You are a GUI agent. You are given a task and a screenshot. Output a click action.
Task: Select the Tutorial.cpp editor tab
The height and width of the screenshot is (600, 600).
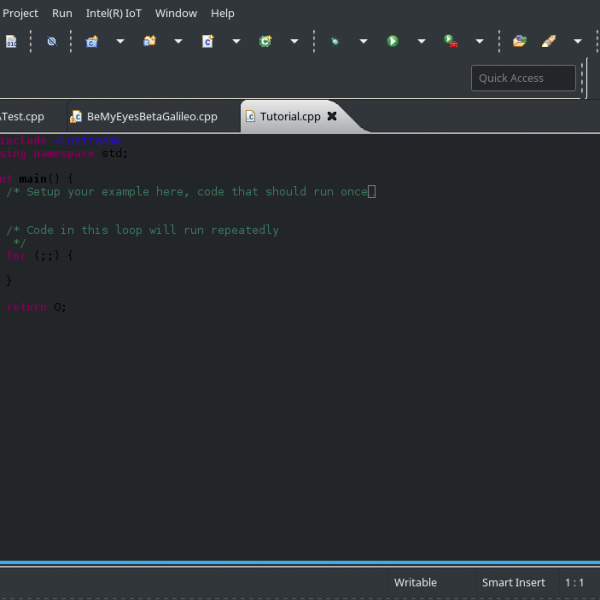click(290, 117)
